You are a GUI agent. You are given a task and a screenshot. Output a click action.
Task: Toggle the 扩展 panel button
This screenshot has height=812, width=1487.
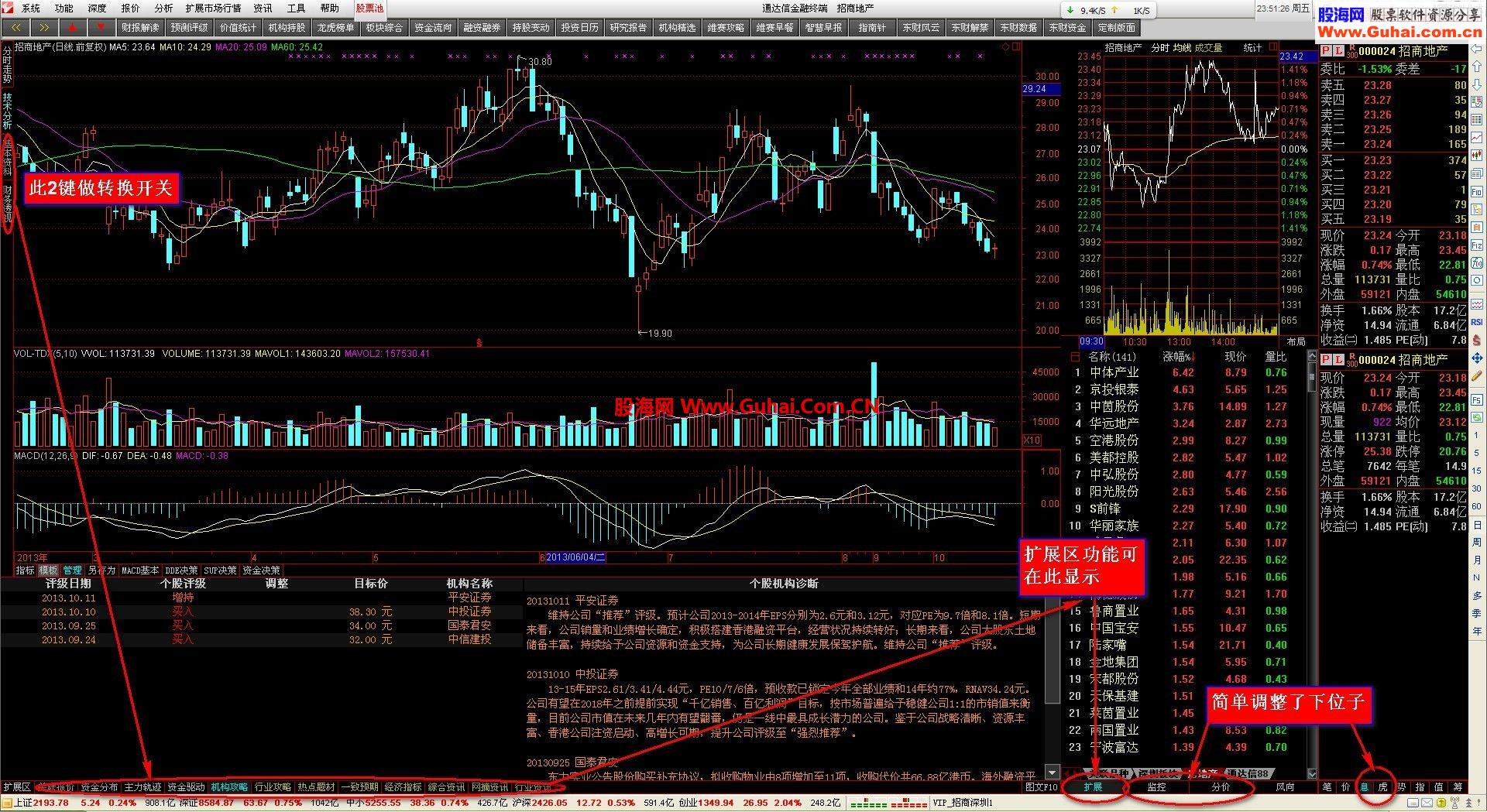point(1093,787)
